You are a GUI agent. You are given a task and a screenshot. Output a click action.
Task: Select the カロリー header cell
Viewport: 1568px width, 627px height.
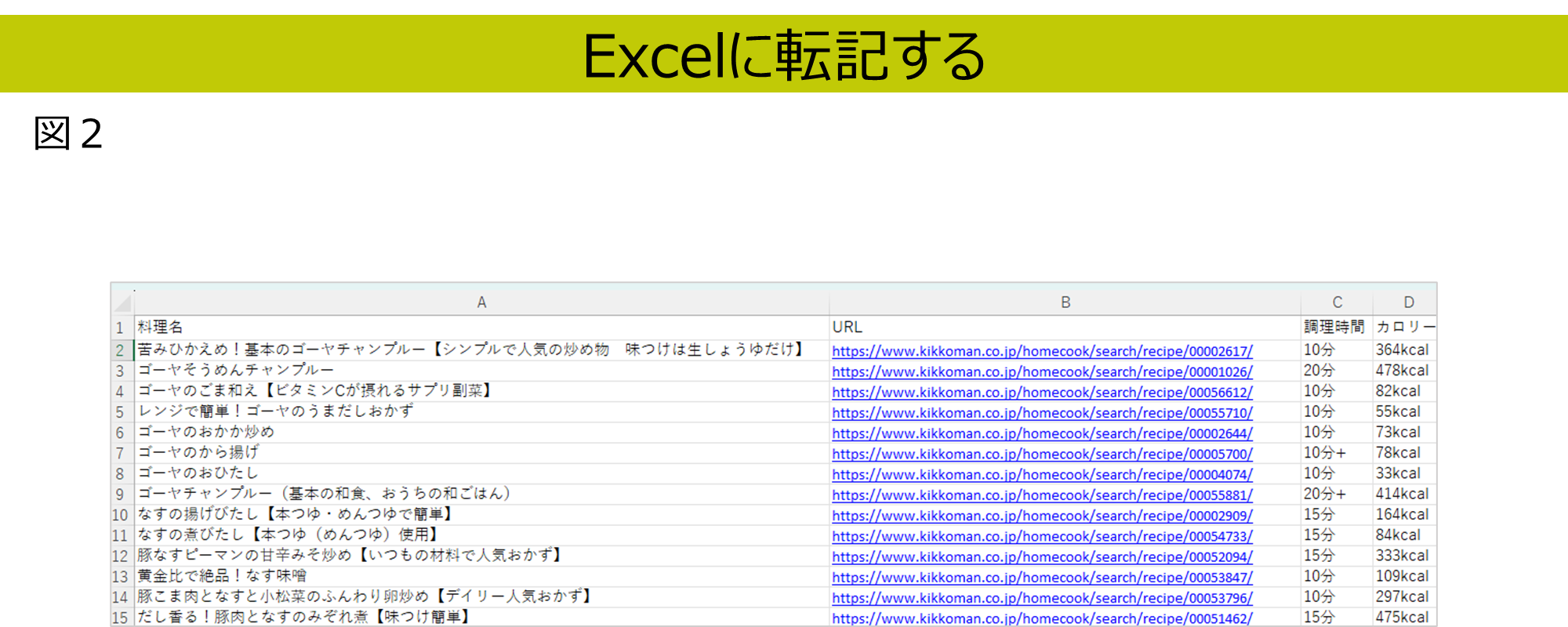click(x=1404, y=327)
